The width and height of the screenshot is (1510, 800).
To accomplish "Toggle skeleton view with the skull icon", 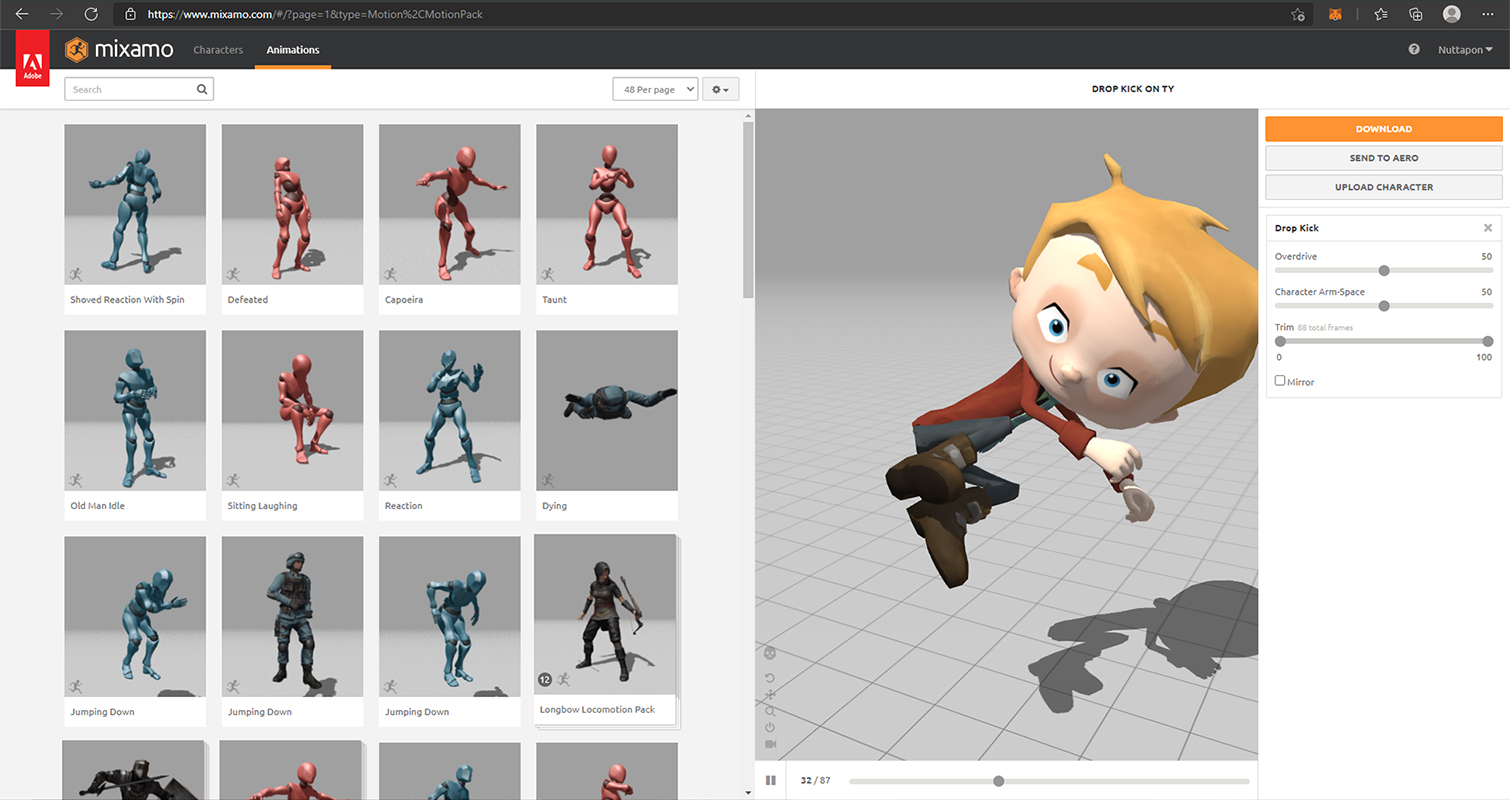I will [770, 653].
